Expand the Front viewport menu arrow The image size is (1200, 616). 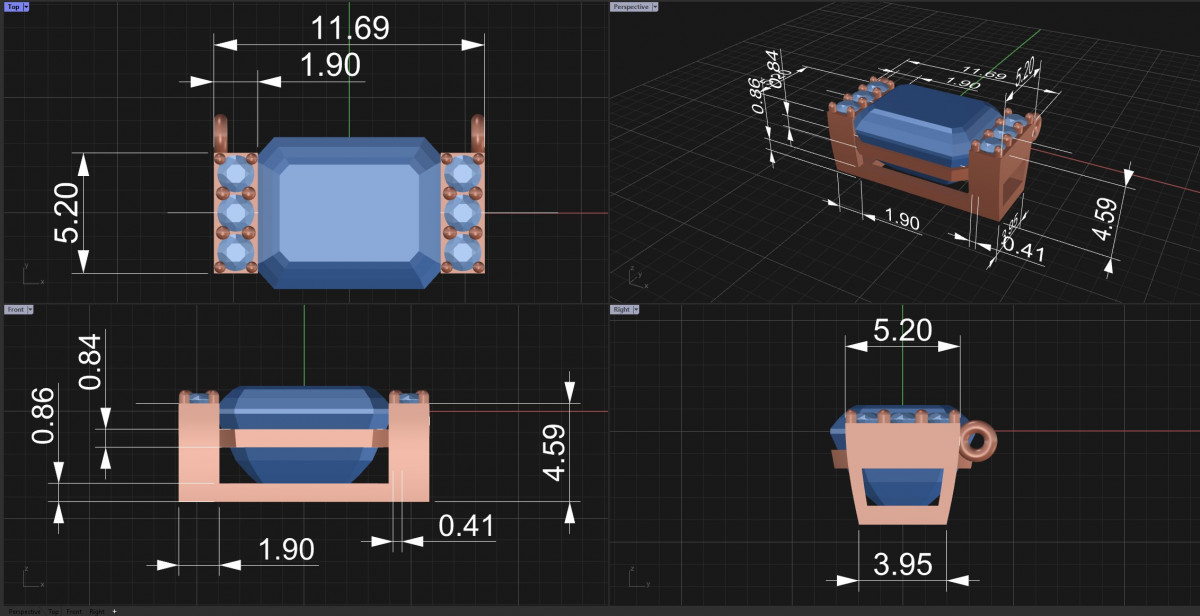(31, 310)
